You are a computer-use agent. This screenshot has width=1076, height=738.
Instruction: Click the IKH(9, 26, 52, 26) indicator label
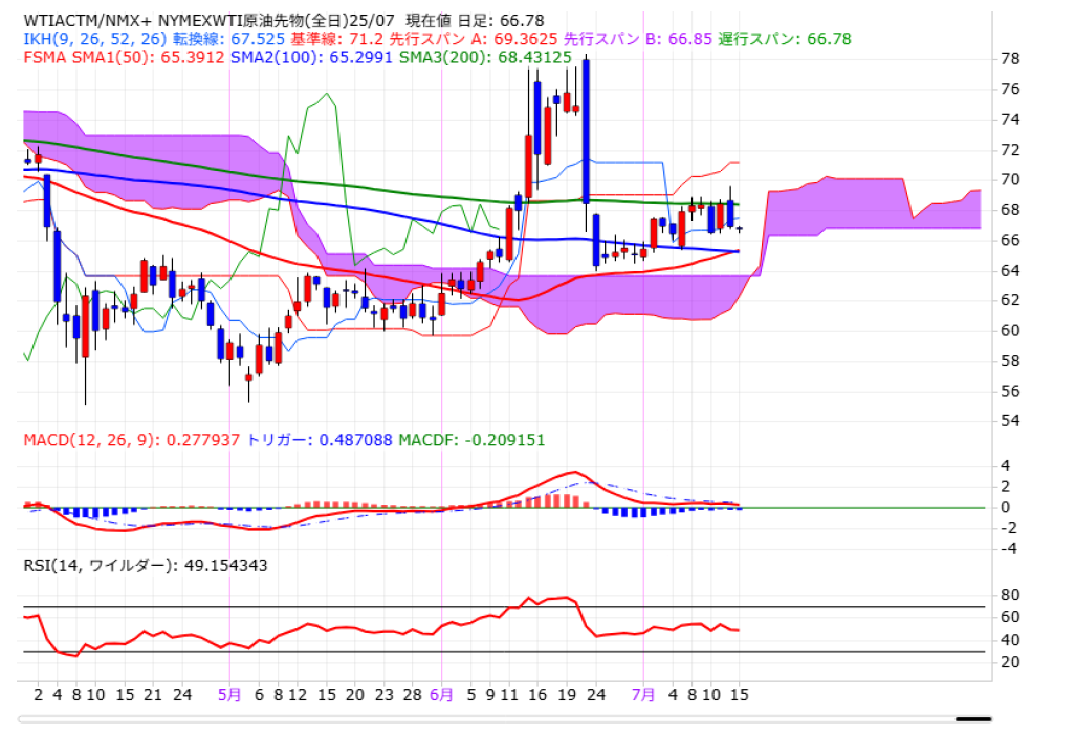(95, 39)
